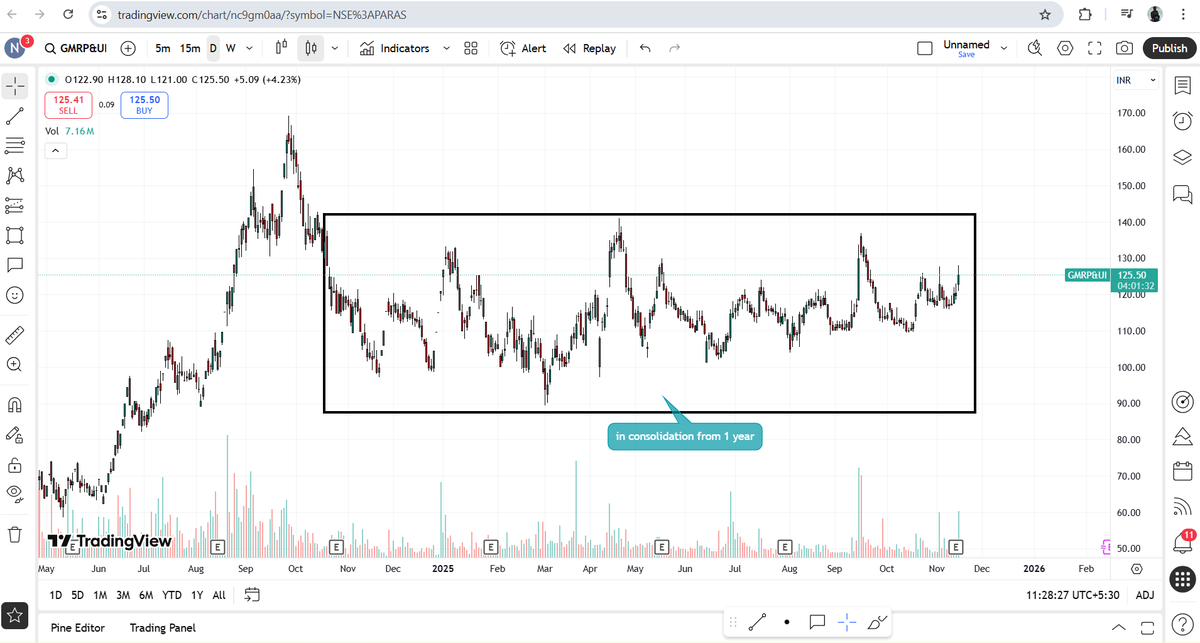Toggle stay in drawing mode
The height and width of the screenshot is (643, 1200).
pyautogui.click(x=15, y=435)
